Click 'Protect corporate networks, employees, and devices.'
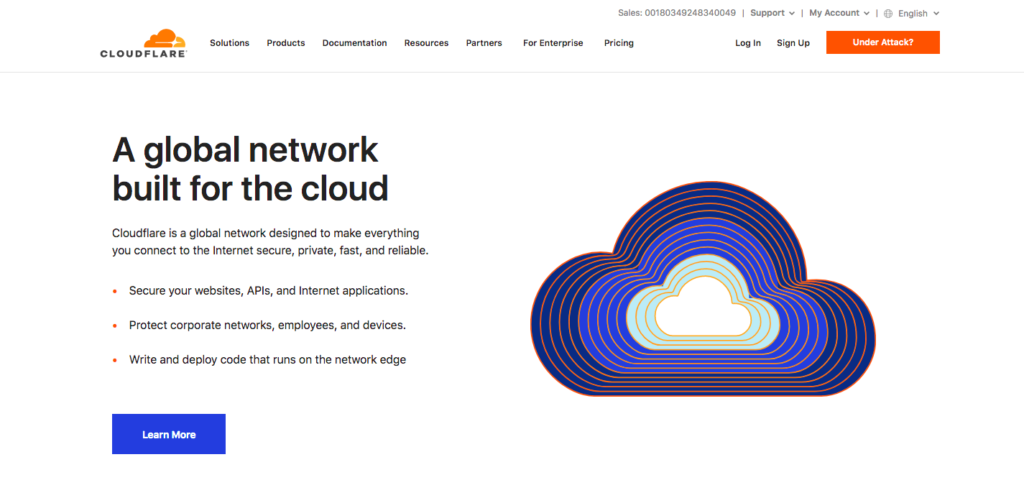This screenshot has width=1024, height=503. [x=267, y=325]
